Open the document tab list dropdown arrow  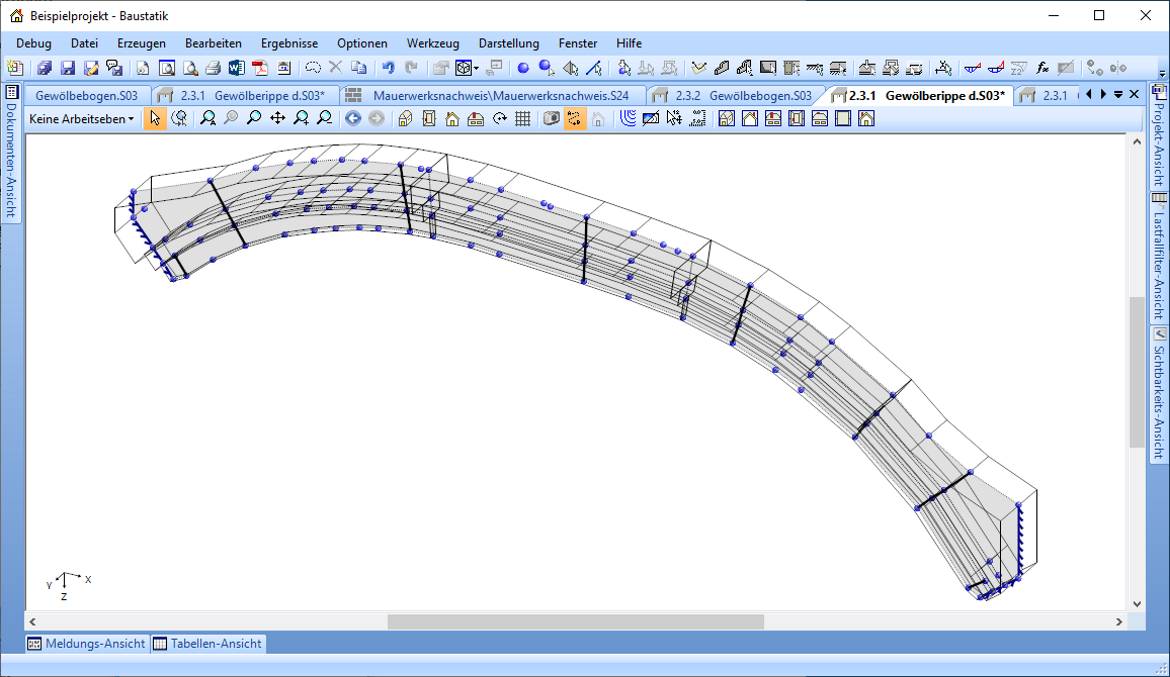[x=1118, y=95]
